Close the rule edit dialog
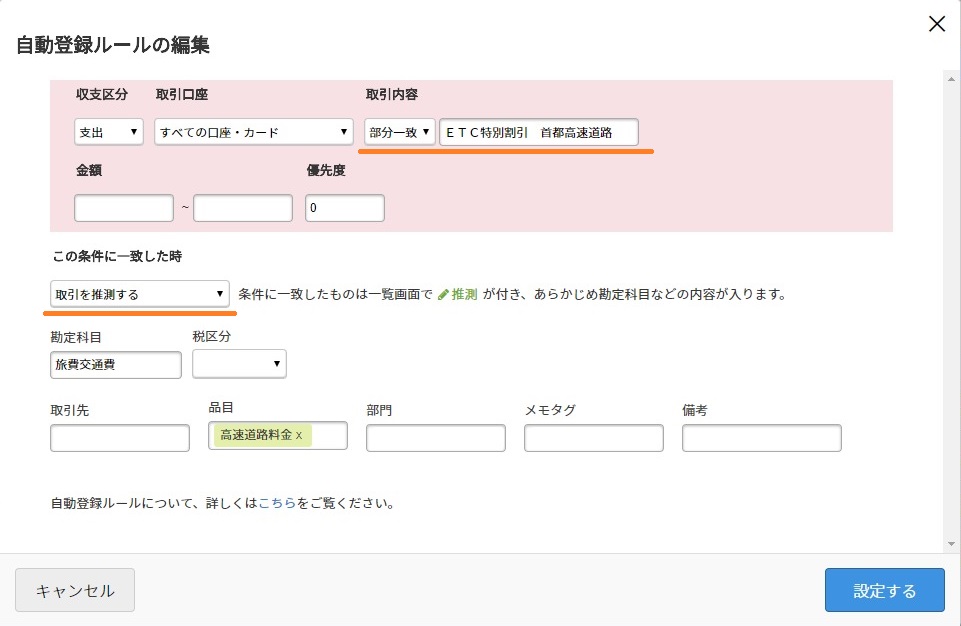The image size is (961, 626). pos(936,24)
